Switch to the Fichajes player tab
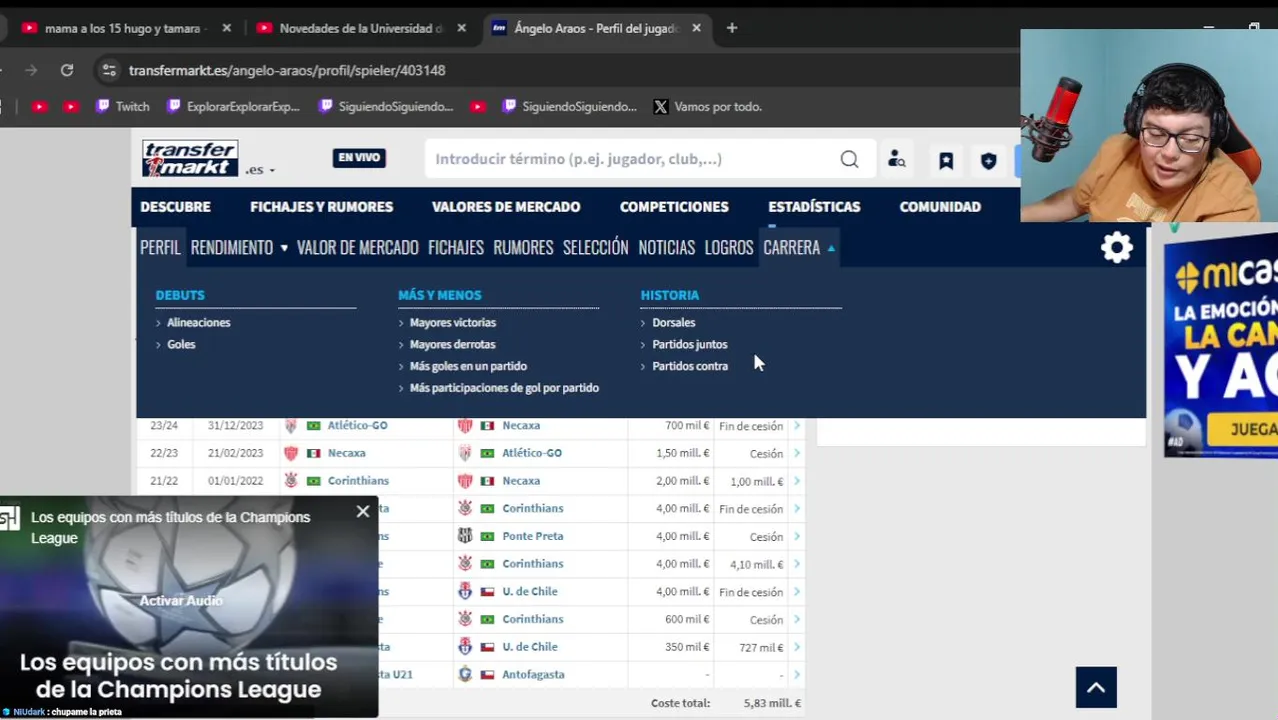 pos(456,248)
